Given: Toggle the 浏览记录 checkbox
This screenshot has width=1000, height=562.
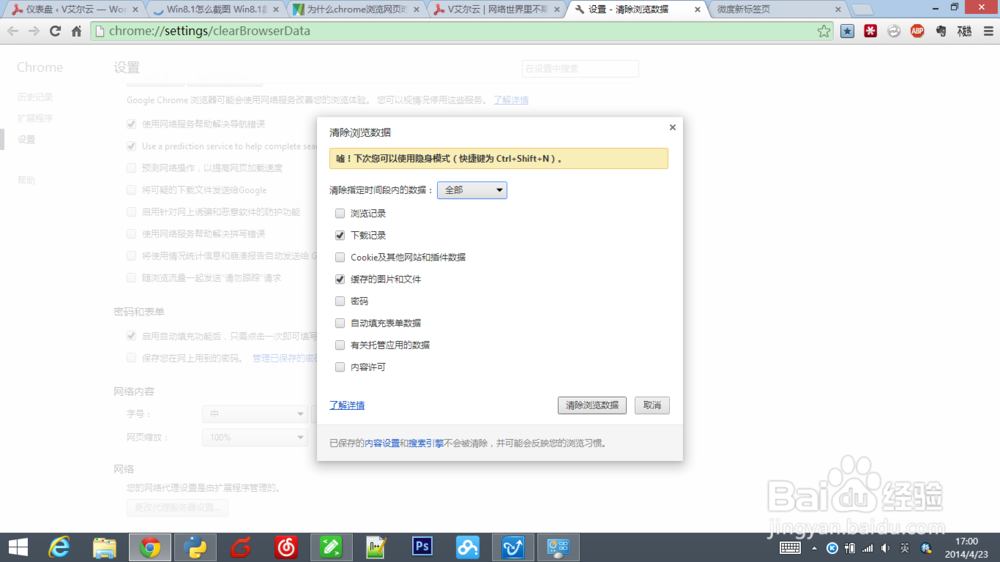Looking at the screenshot, I should pyautogui.click(x=340, y=213).
